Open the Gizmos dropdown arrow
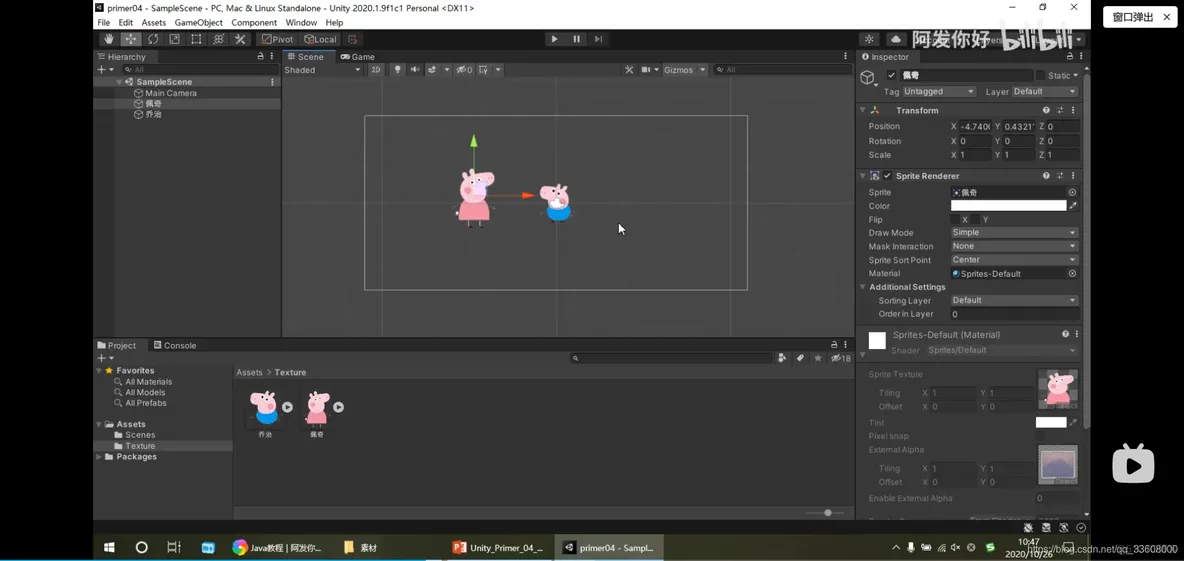The width and height of the screenshot is (1184, 561). tap(703, 69)
